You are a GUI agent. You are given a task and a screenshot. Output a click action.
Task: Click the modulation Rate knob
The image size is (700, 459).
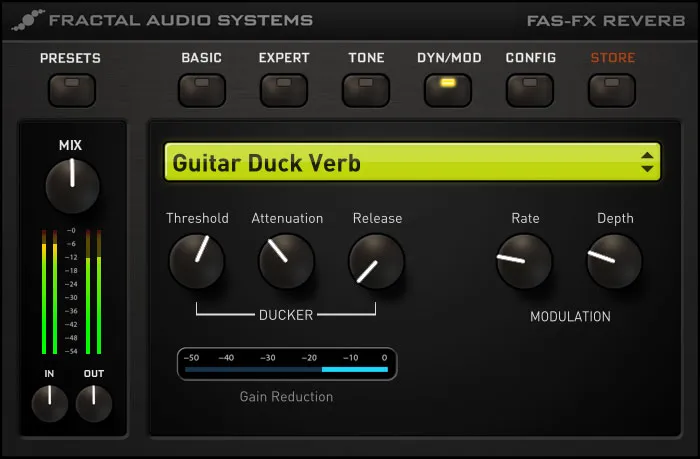pyautogui.click(x=524, y=261)
